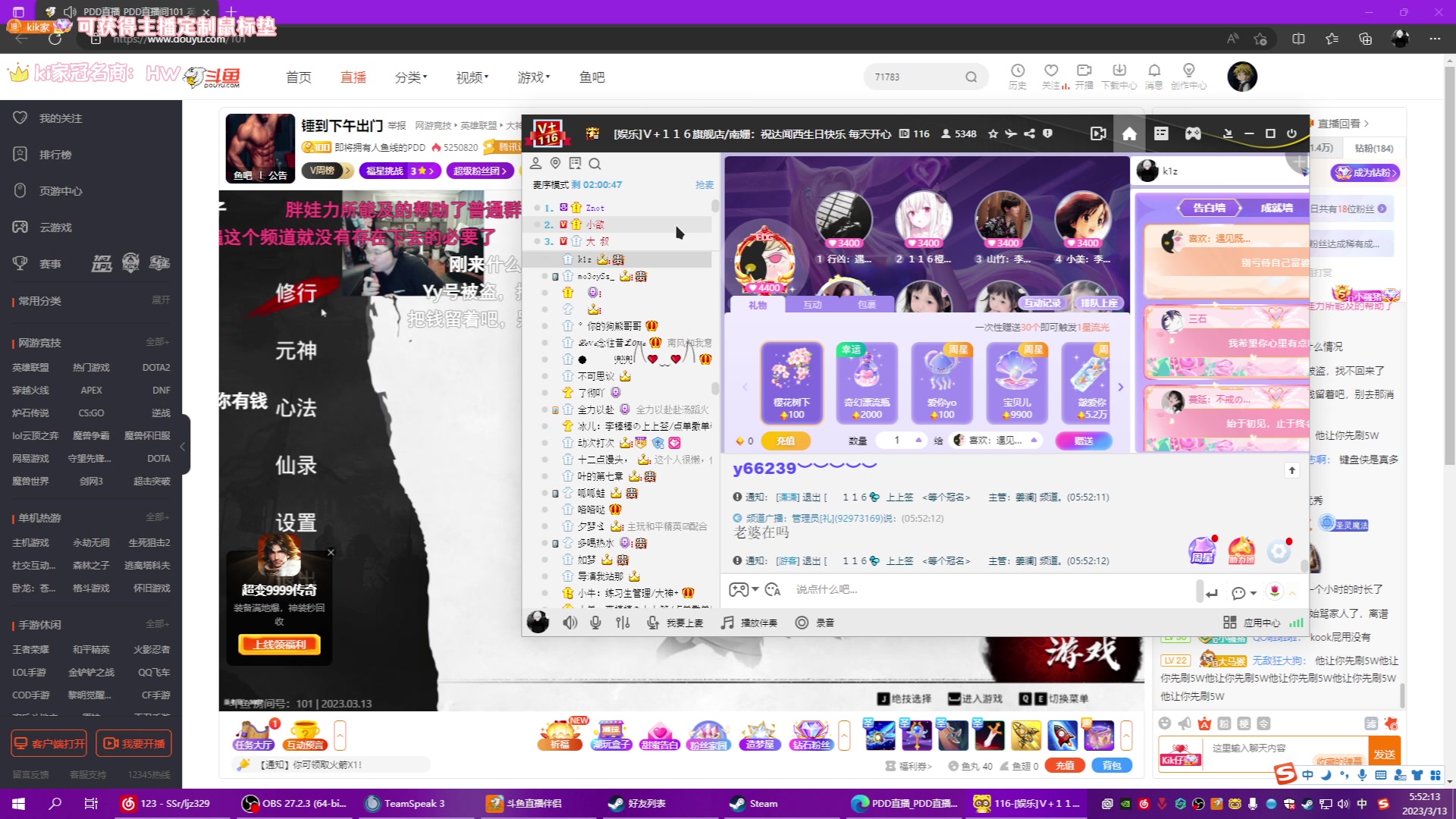Click the orange 充值 recharge button in YY

(x=786, y=441)
